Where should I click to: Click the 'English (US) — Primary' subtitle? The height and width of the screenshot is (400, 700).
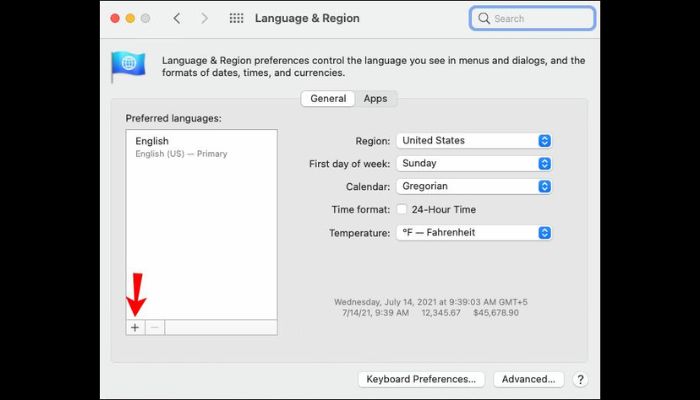click(x=181, y=154)
